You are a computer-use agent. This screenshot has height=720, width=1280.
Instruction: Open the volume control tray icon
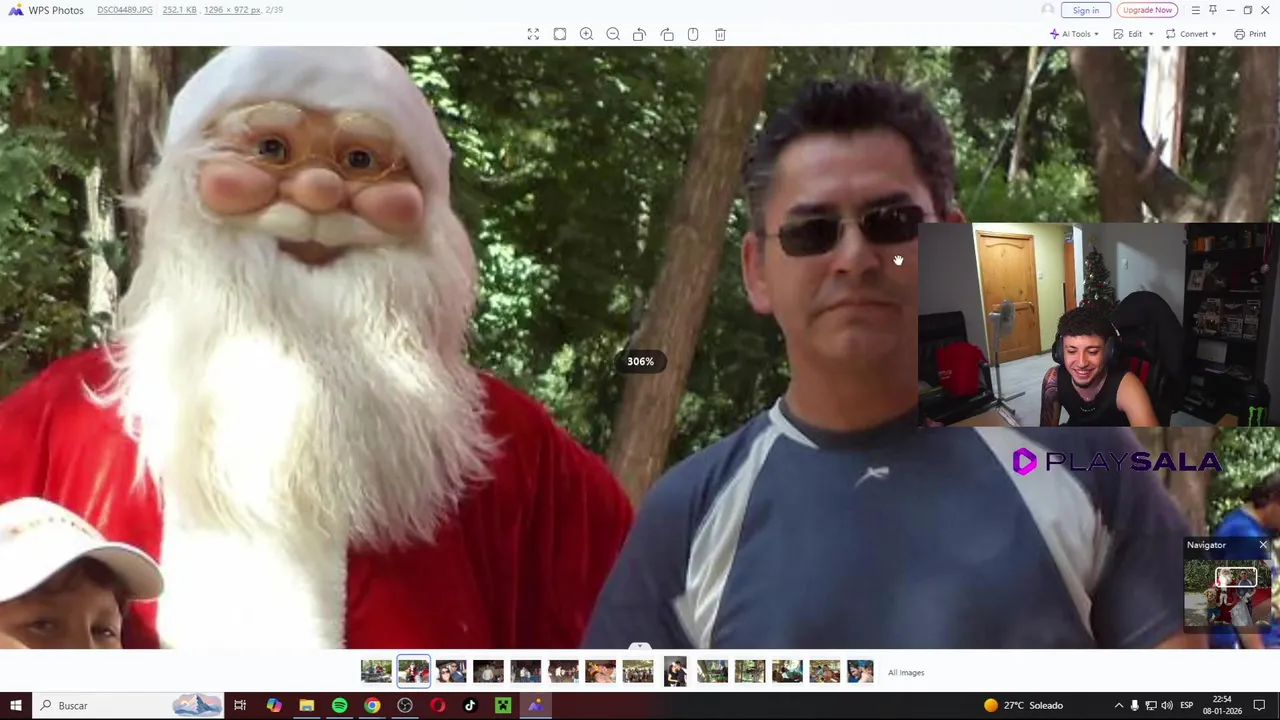tap(1166, 705)
